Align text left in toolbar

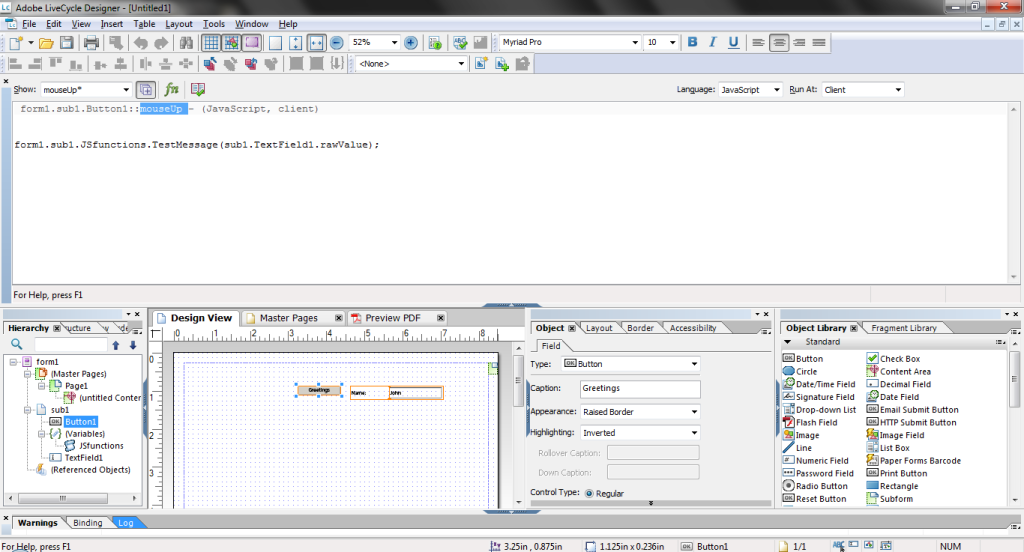[x=758, y=42]
